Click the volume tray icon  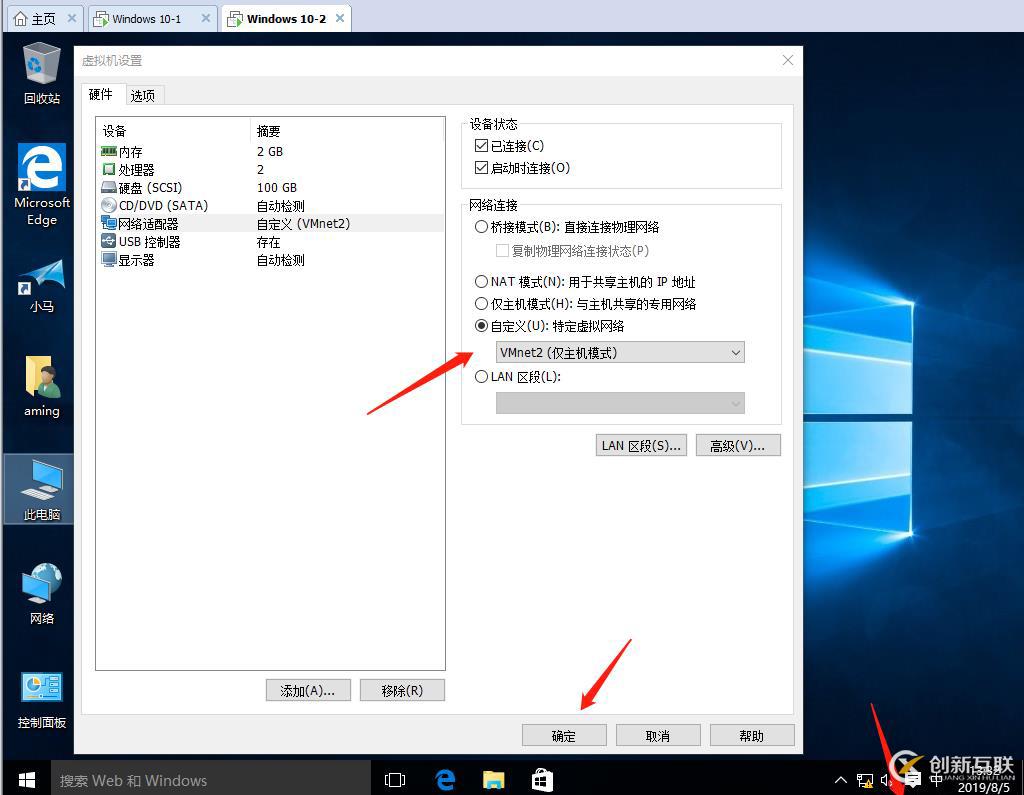pos(886,780)
